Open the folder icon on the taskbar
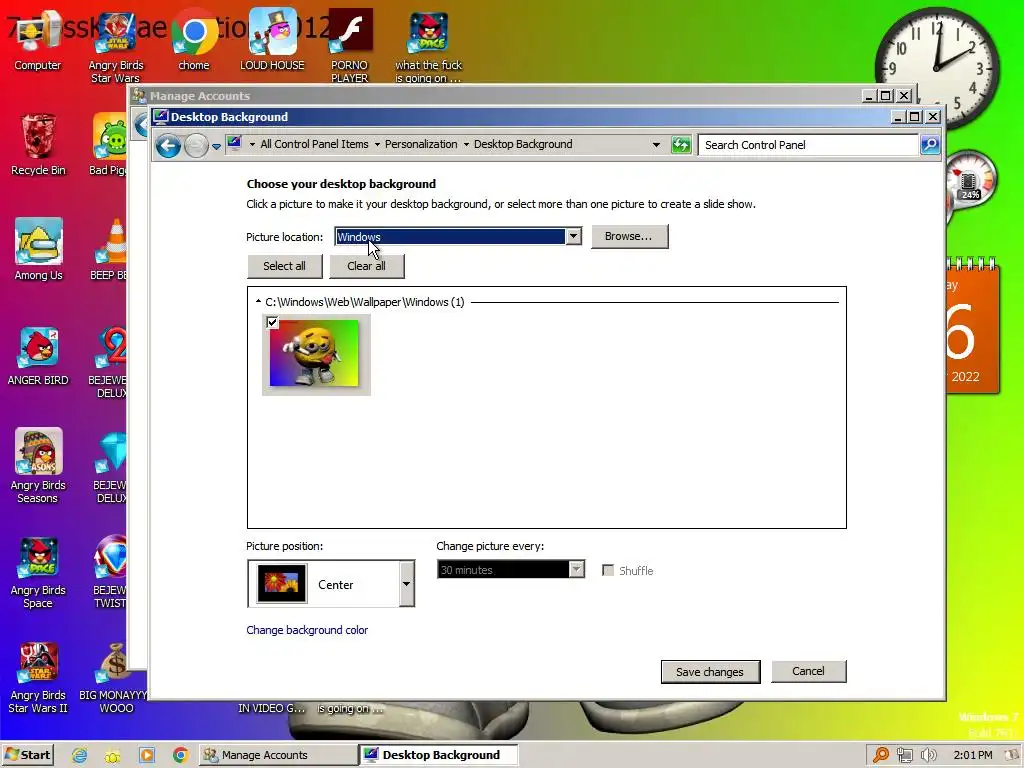This screenshot has width=1024, height=768. 114,756
